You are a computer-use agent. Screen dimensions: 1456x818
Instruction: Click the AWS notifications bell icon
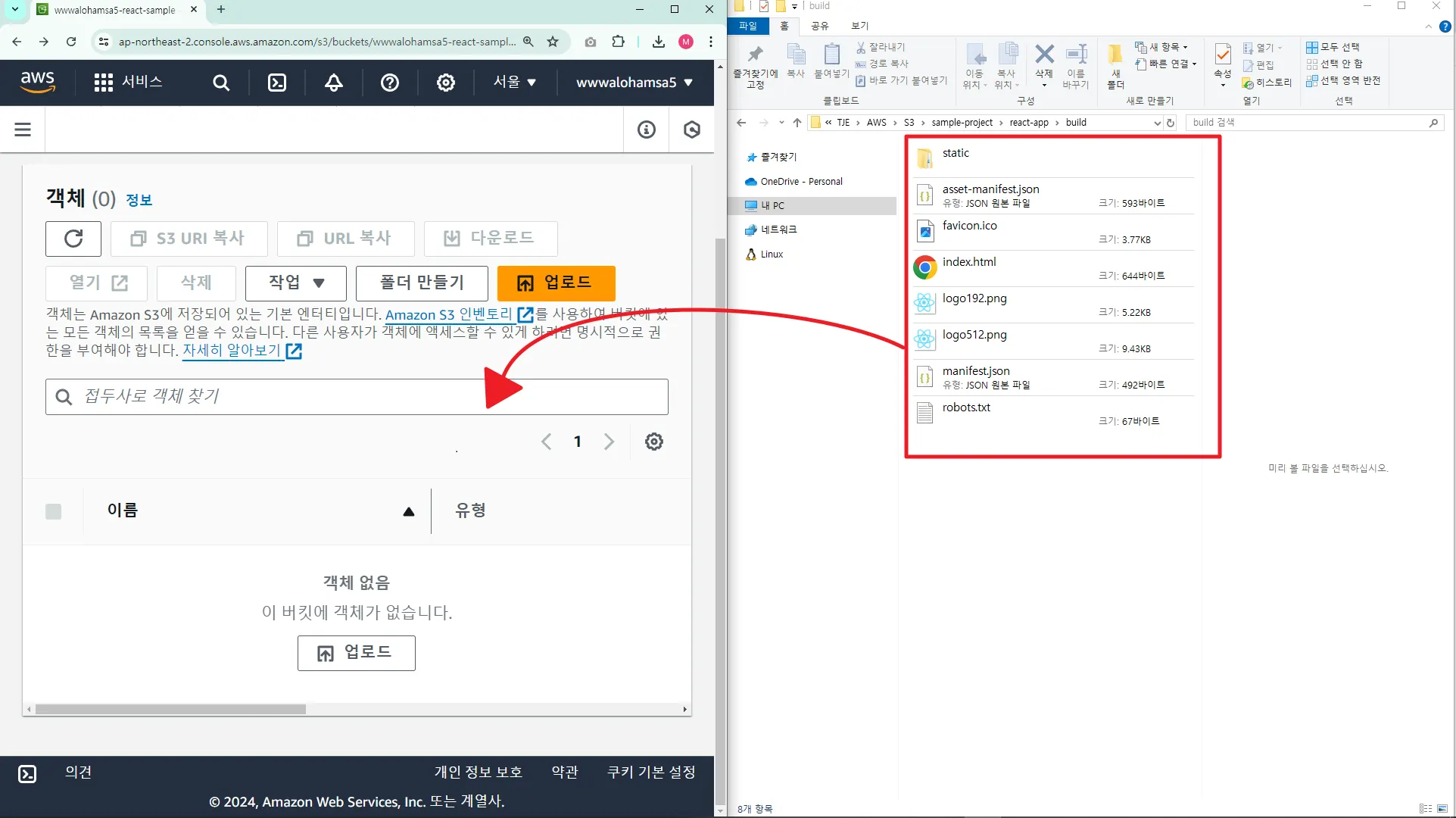(333, 83)
